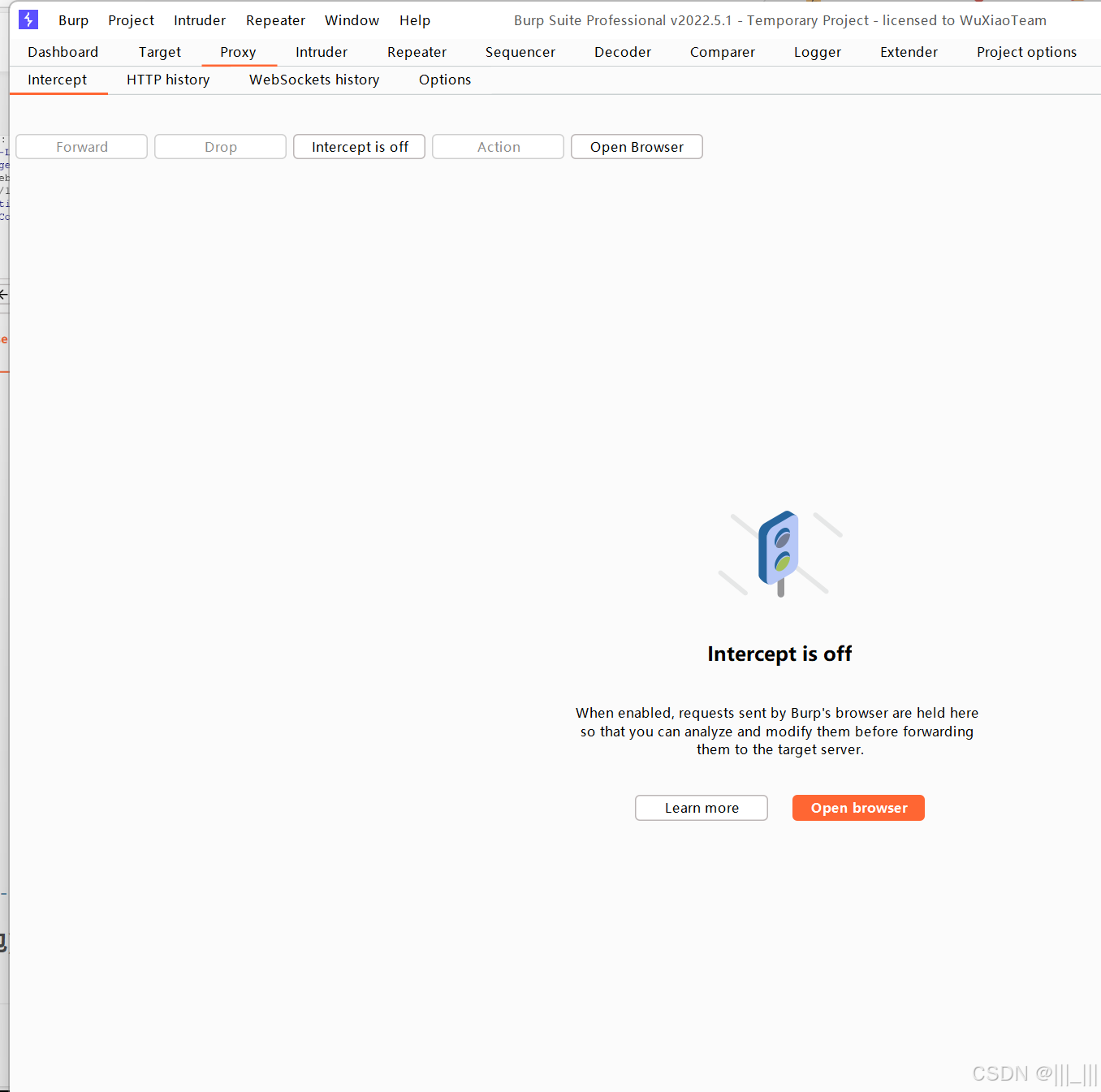
Task: Click the Intercept is off heading
Action: 779,654
